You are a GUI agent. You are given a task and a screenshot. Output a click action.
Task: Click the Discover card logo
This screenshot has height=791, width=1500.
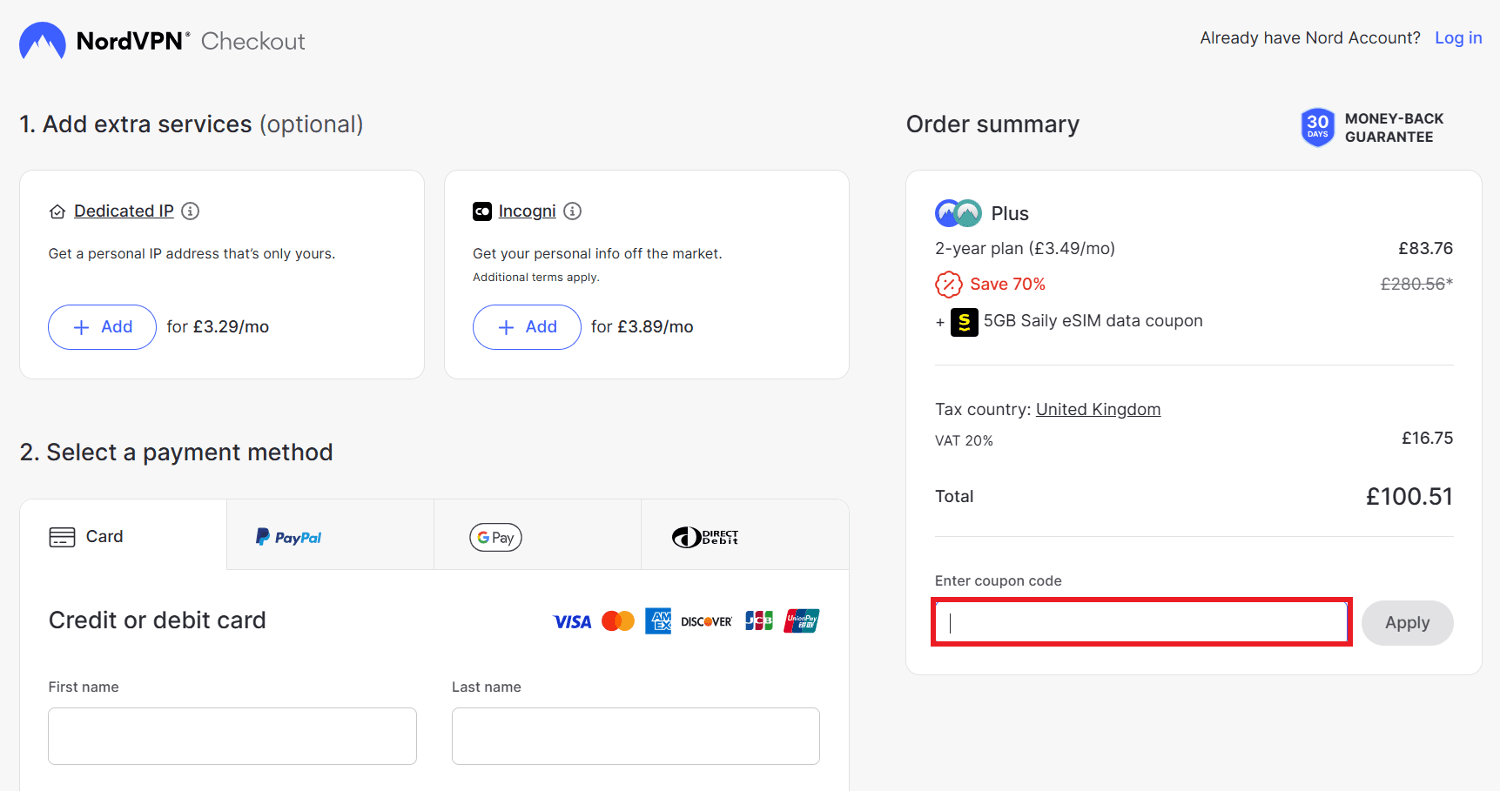click(x=707, y=622)
